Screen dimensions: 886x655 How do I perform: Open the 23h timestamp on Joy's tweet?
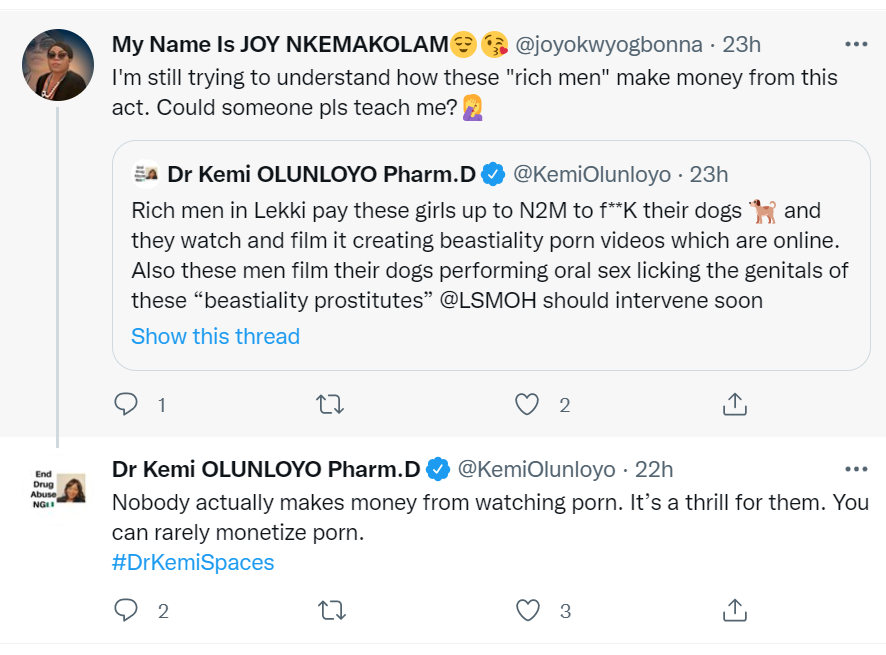(x=741, y=45)
